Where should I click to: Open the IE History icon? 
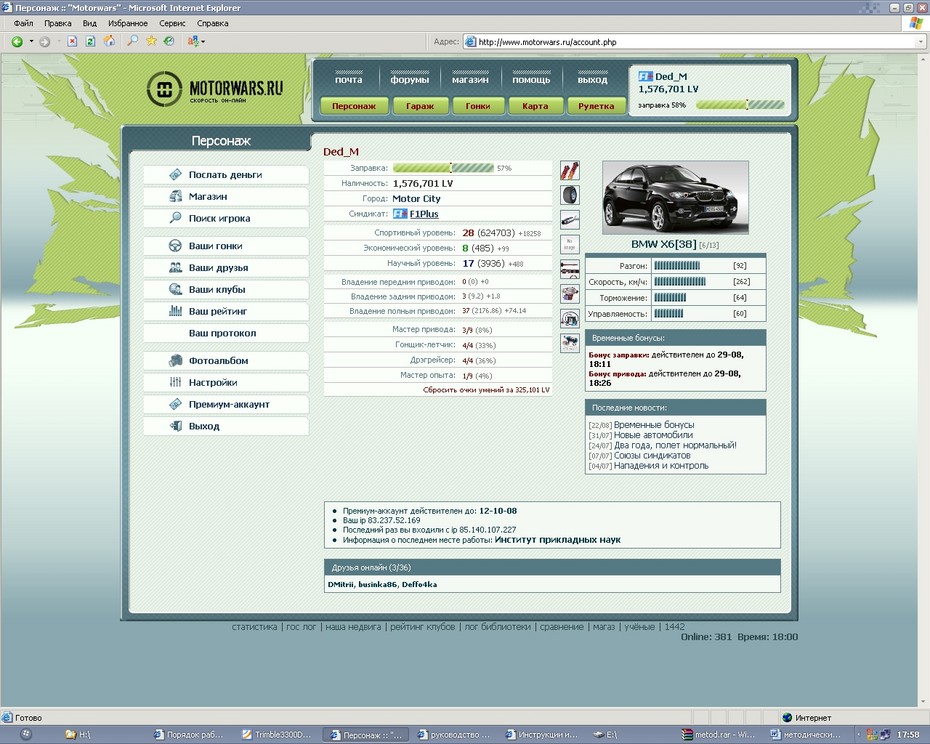(169, 41)
